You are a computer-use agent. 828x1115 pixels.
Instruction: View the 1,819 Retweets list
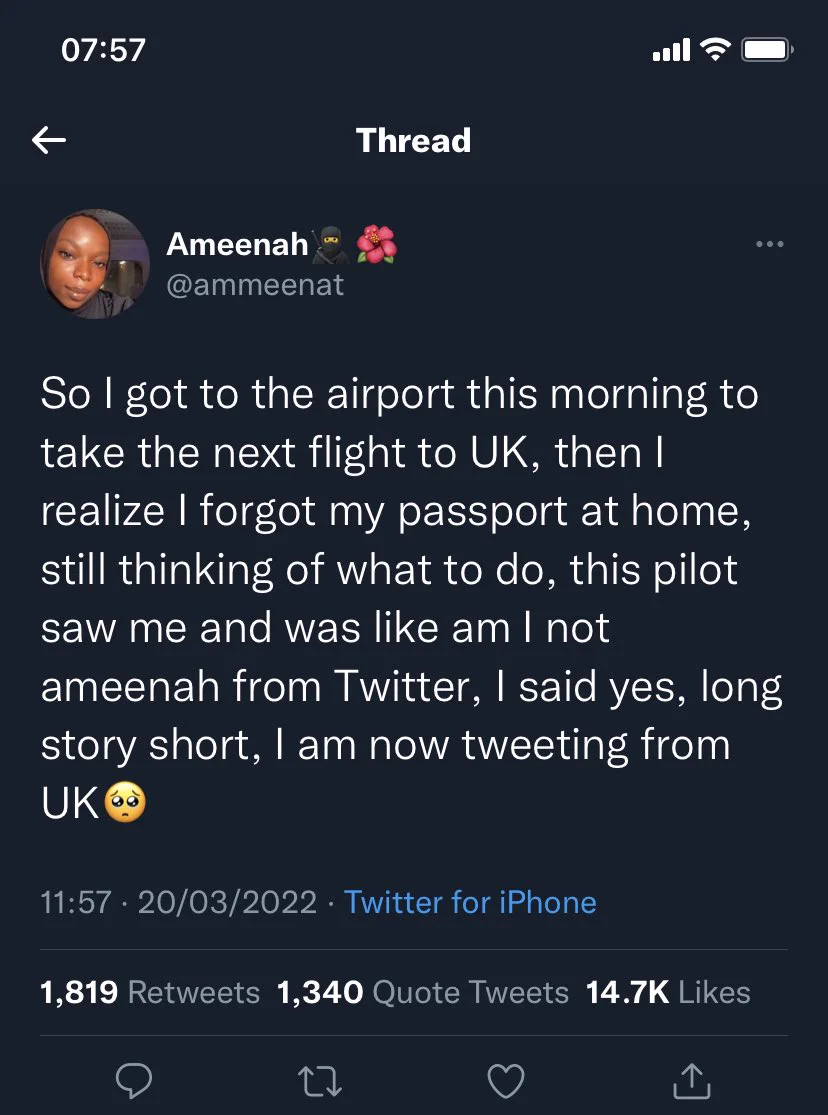click(150, 992)
